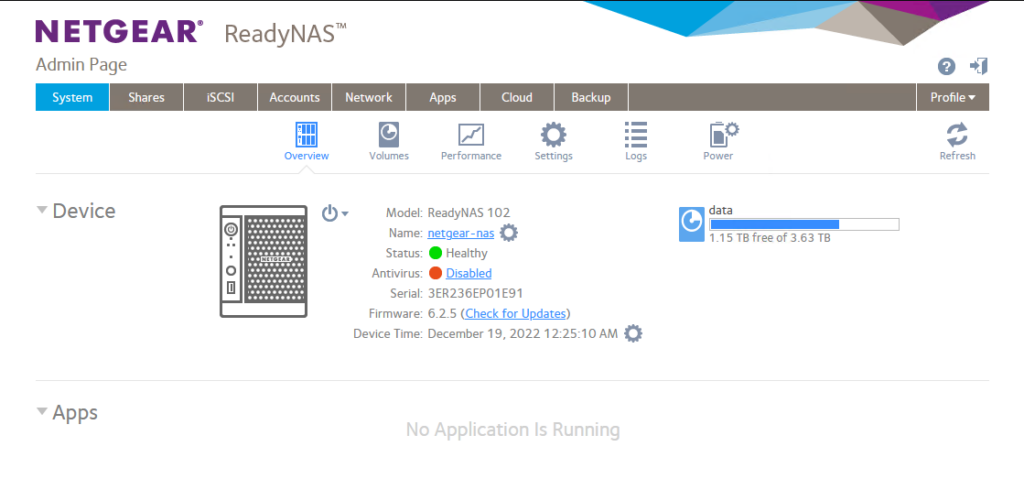Click the data volume usage bar
The width and height of the screenshot is (1024, 479).
pyautogui.click(x=803, y=224)
